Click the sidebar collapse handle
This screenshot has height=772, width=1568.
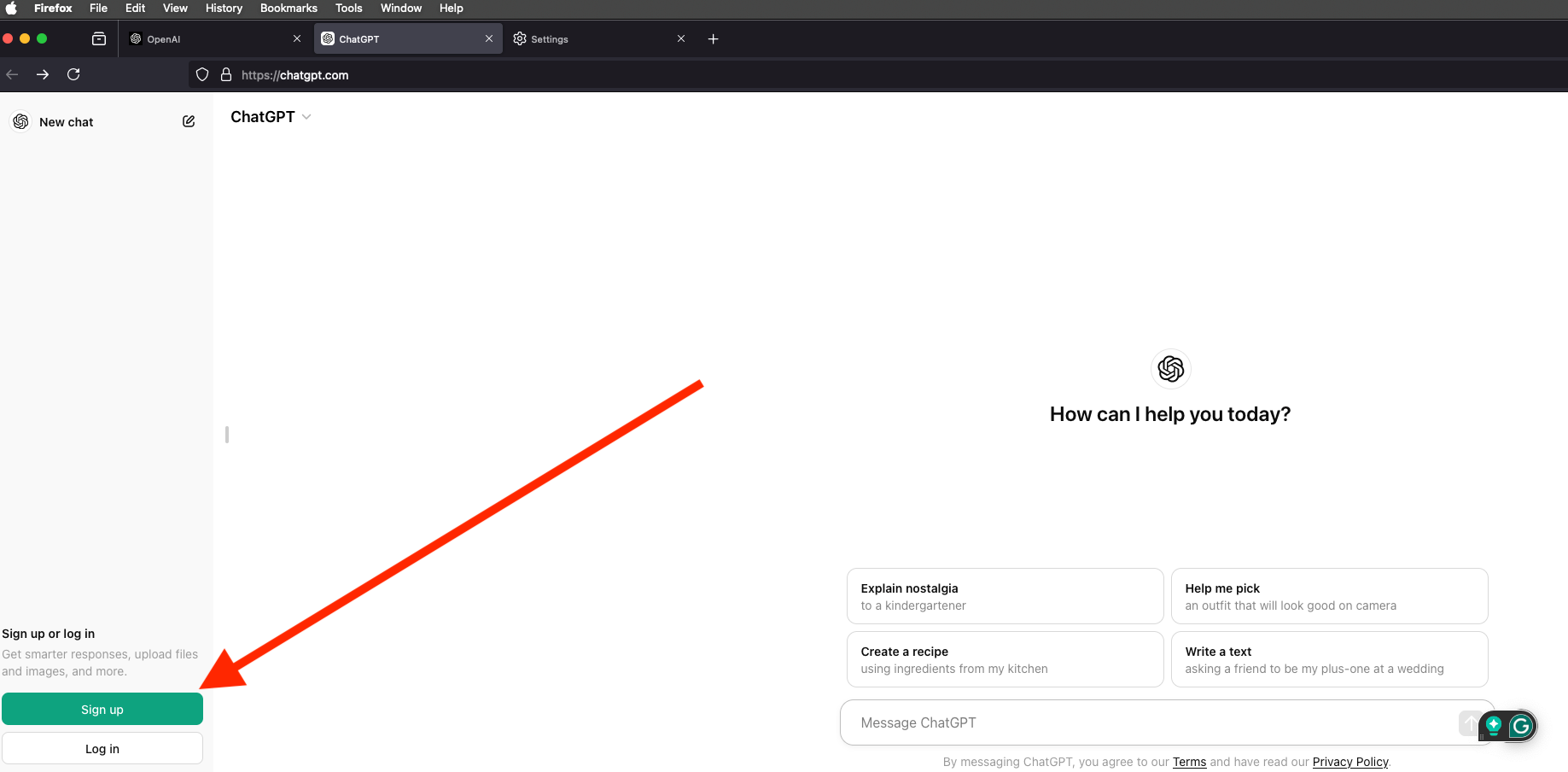[226, 435]
